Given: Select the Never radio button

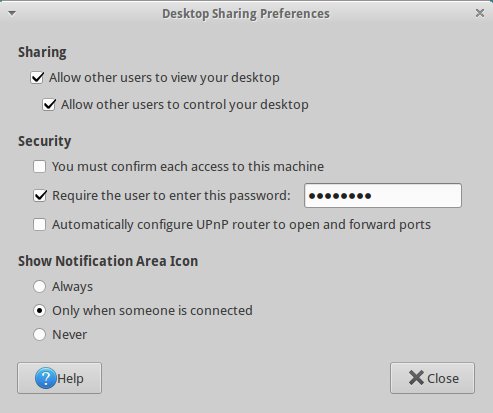Looking at the screenshot, I should point(39,335).
